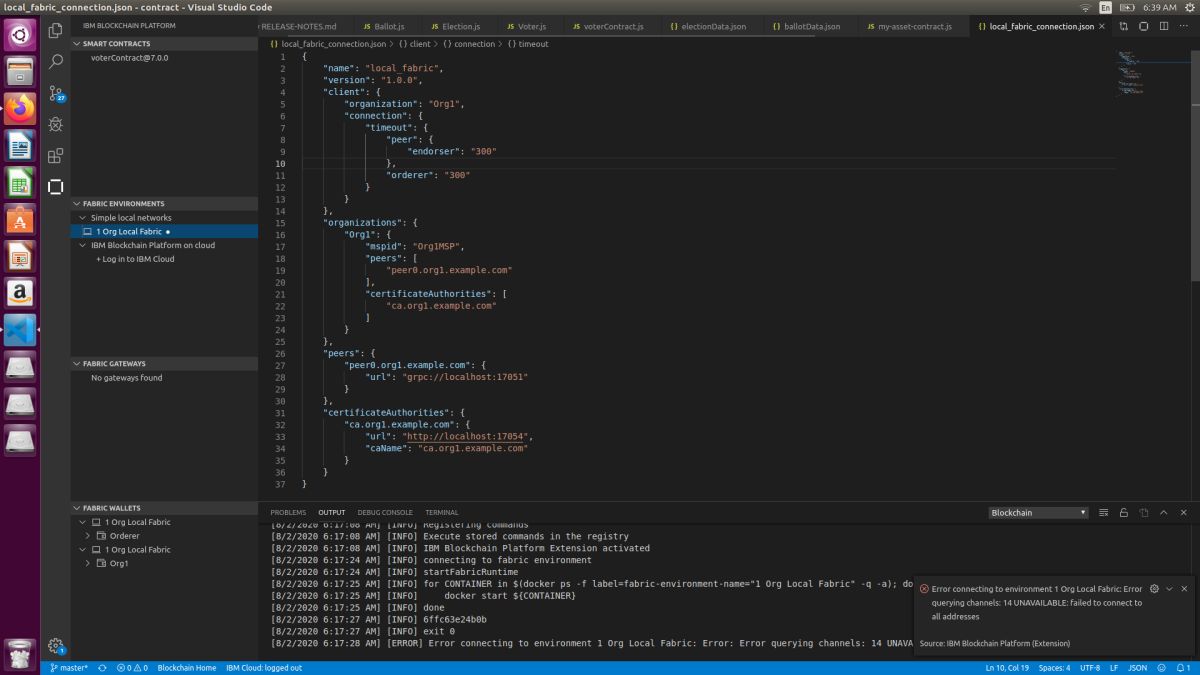Open the Search view icon
The image size is (1200, 675).
point(56,62)
